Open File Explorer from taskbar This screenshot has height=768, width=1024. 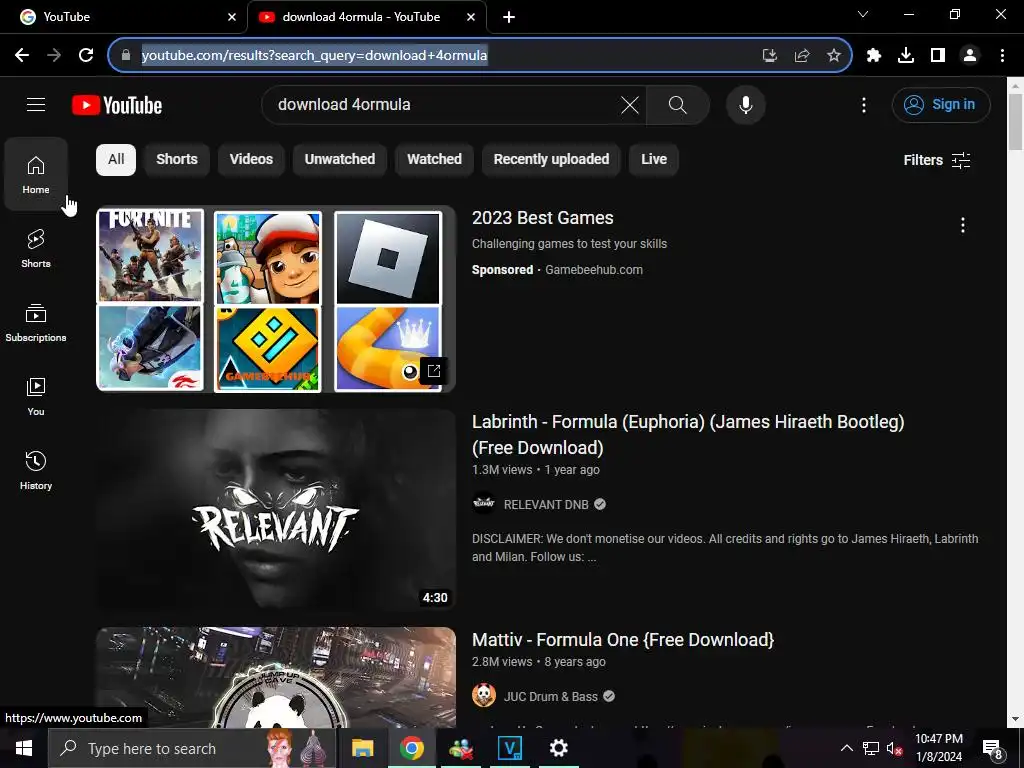[x=362, y=748]
